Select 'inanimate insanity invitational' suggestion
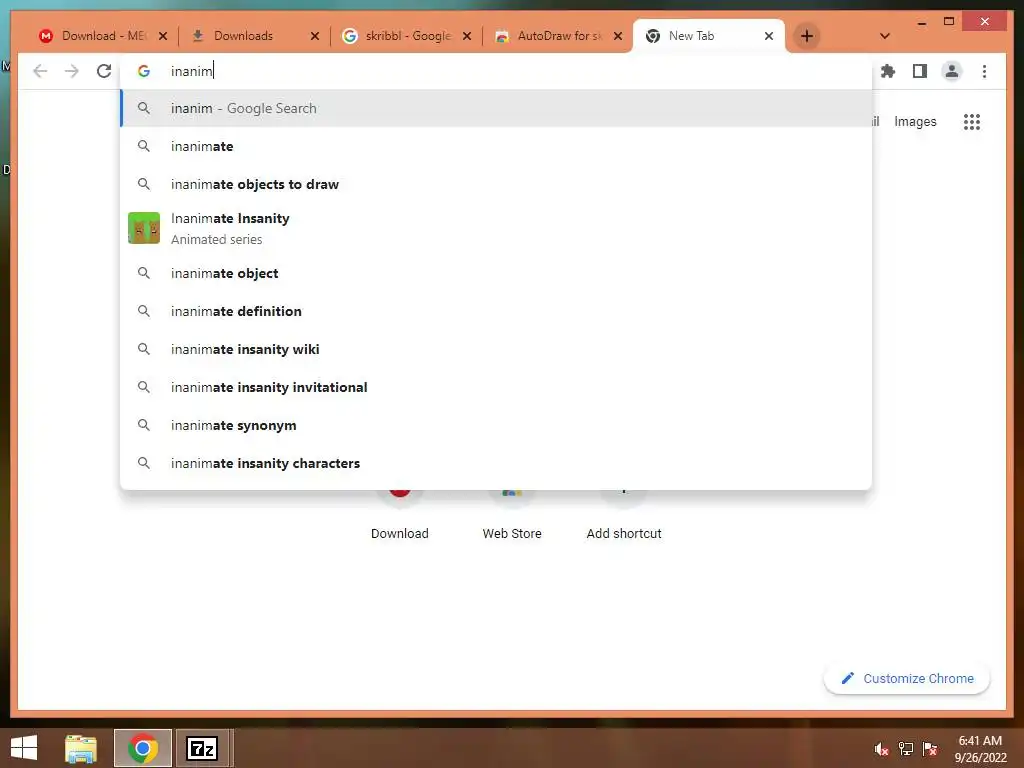Image resolution: width=1024 pixels, height=768 pixels. [496, 387]
